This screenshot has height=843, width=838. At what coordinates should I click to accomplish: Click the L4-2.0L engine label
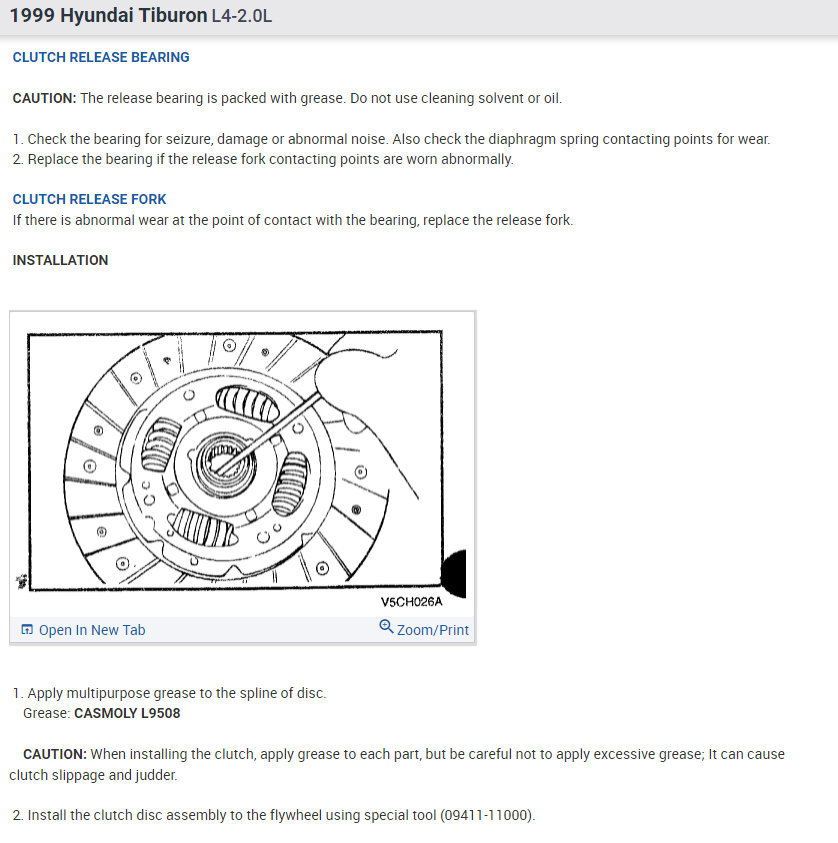[242, 16]
